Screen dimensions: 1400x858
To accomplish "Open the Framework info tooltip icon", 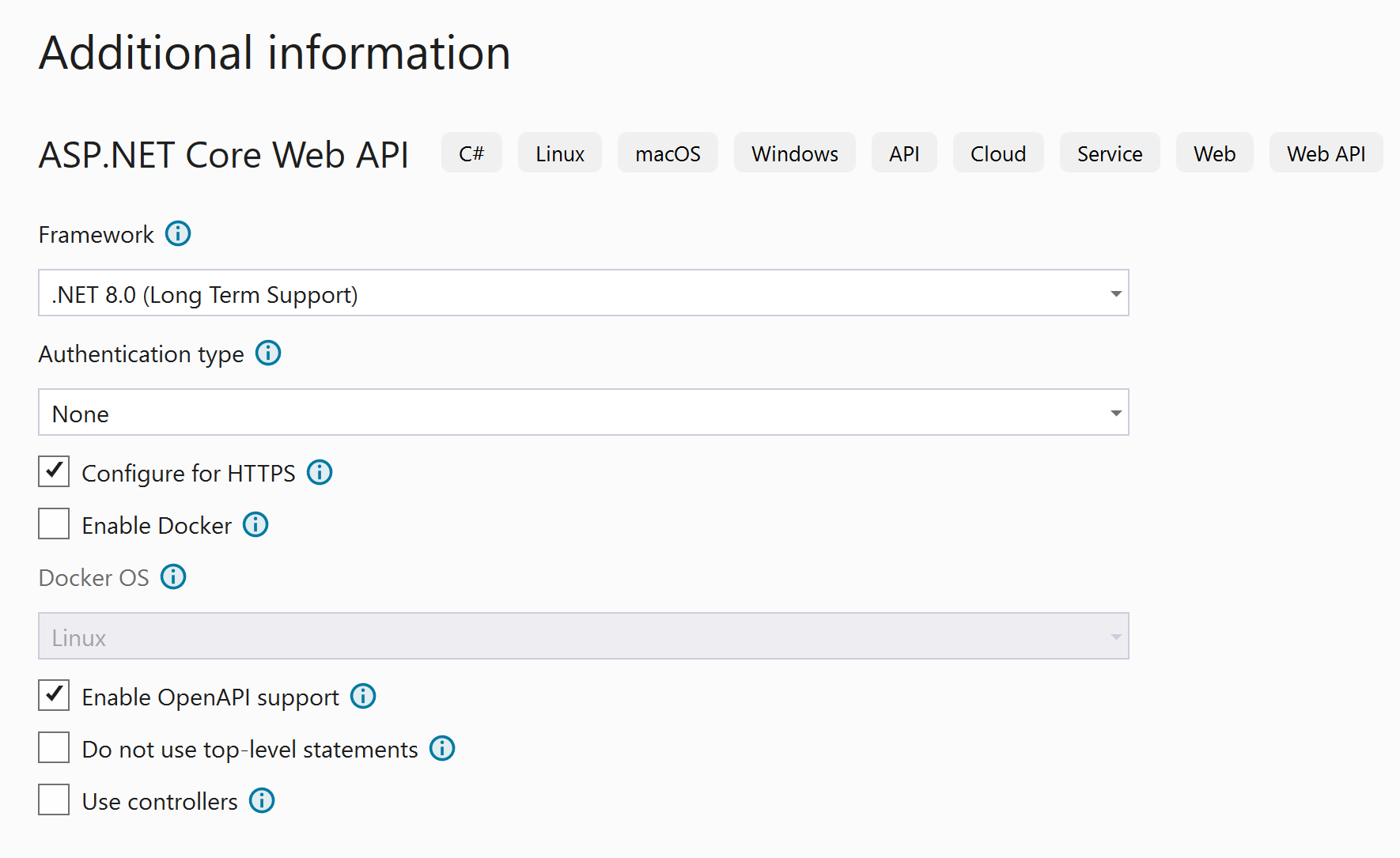I will tap(179, 234).
